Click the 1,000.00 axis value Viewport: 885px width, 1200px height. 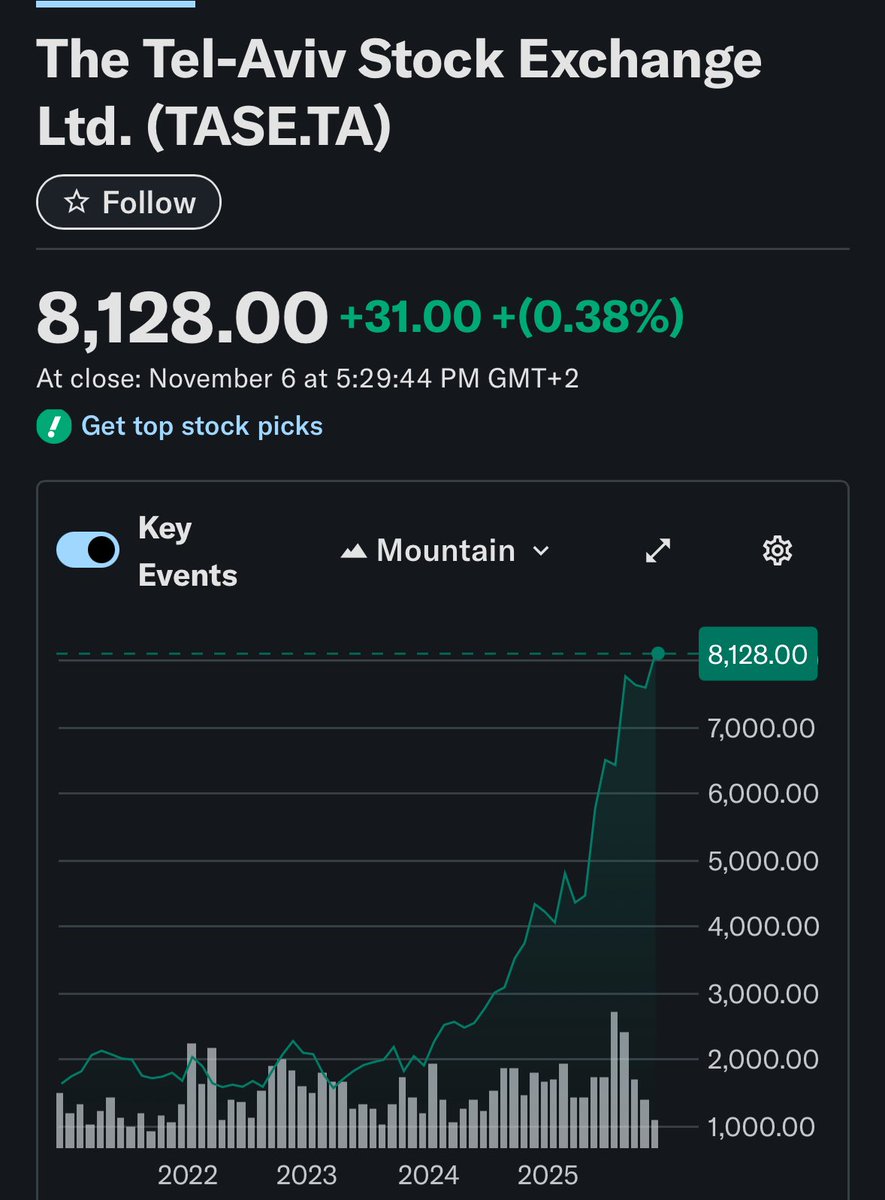[x=763, y=1127]
